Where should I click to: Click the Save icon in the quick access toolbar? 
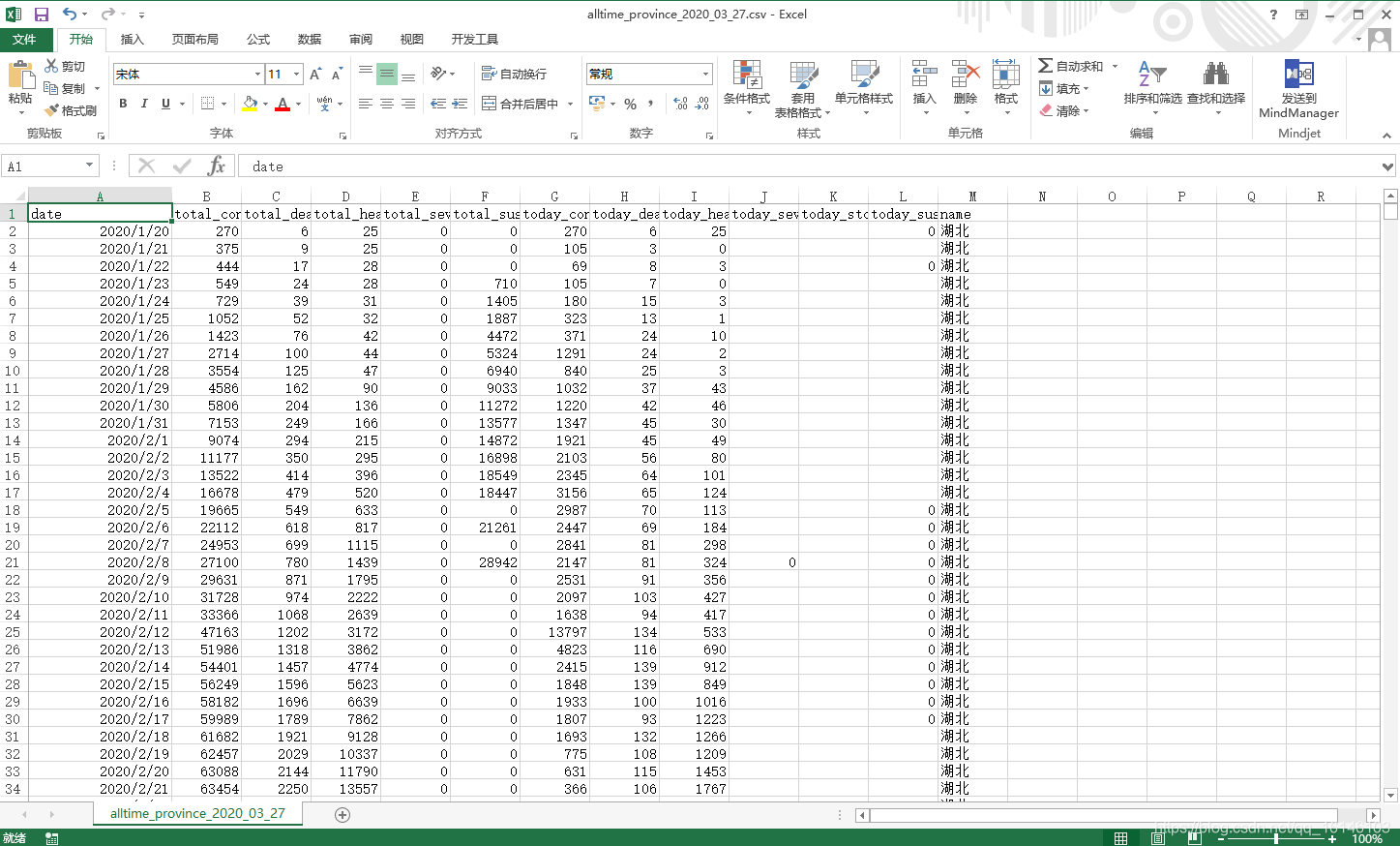click(42, 15)
